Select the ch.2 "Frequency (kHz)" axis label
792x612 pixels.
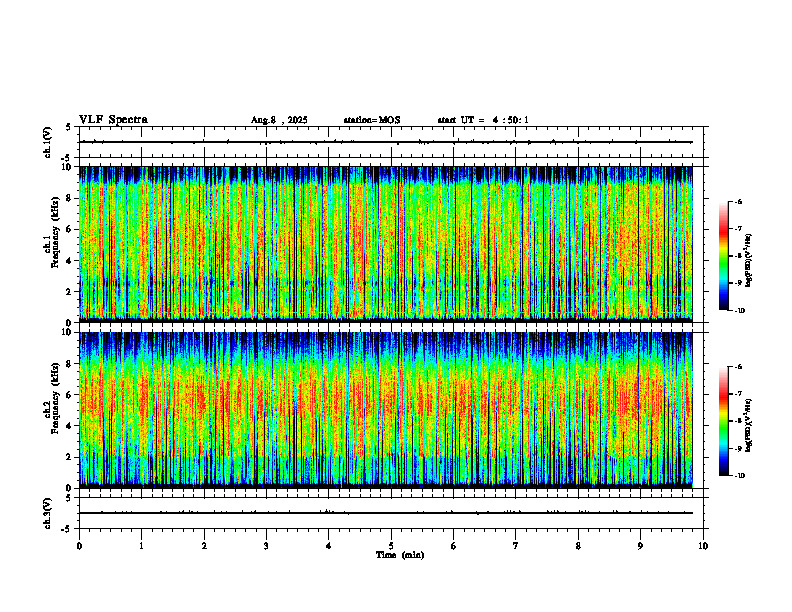click(x=54, y=397)
